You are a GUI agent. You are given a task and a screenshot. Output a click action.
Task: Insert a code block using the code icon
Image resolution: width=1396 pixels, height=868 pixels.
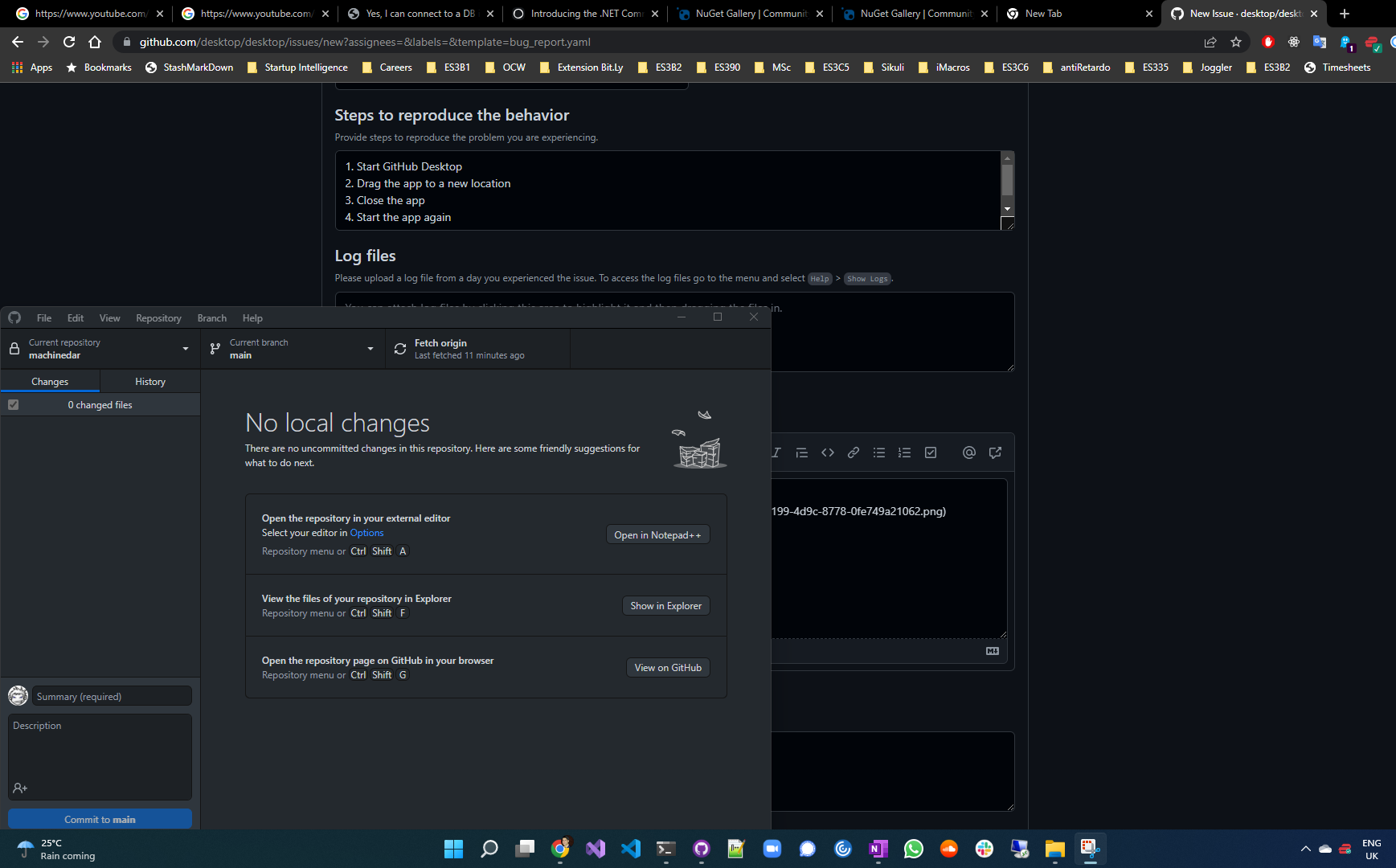pos(828,452)
